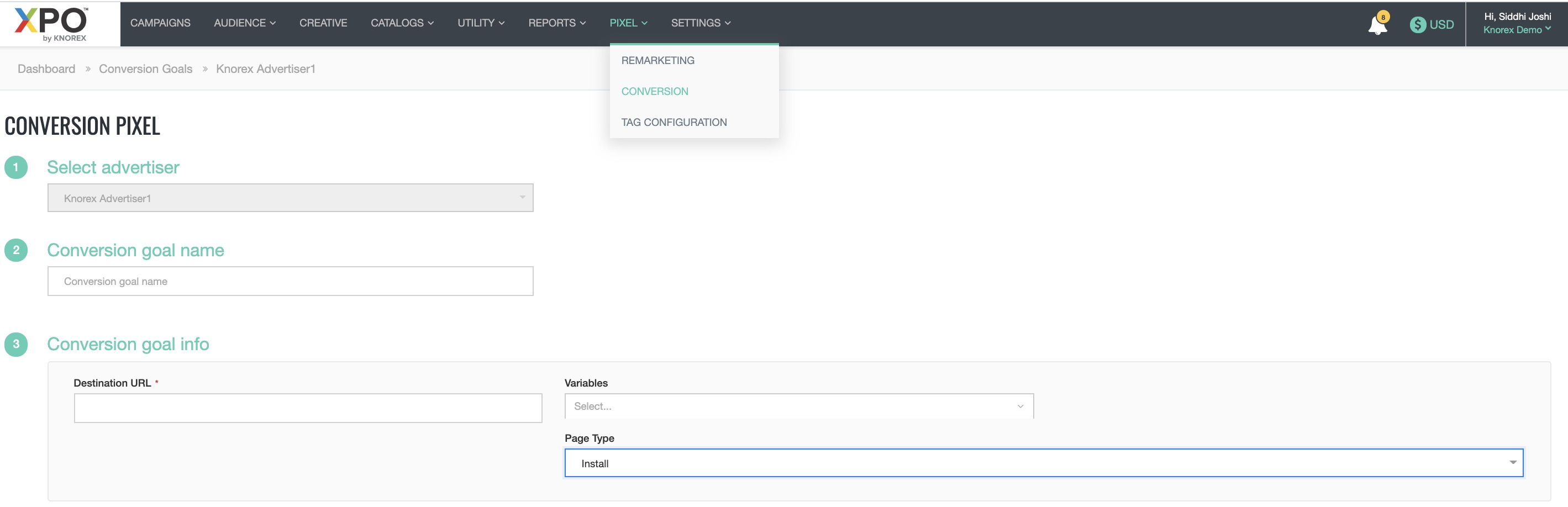Expand the Audience dropdown menu
This screenshot has width=1568, height=507.
(244, 23)
